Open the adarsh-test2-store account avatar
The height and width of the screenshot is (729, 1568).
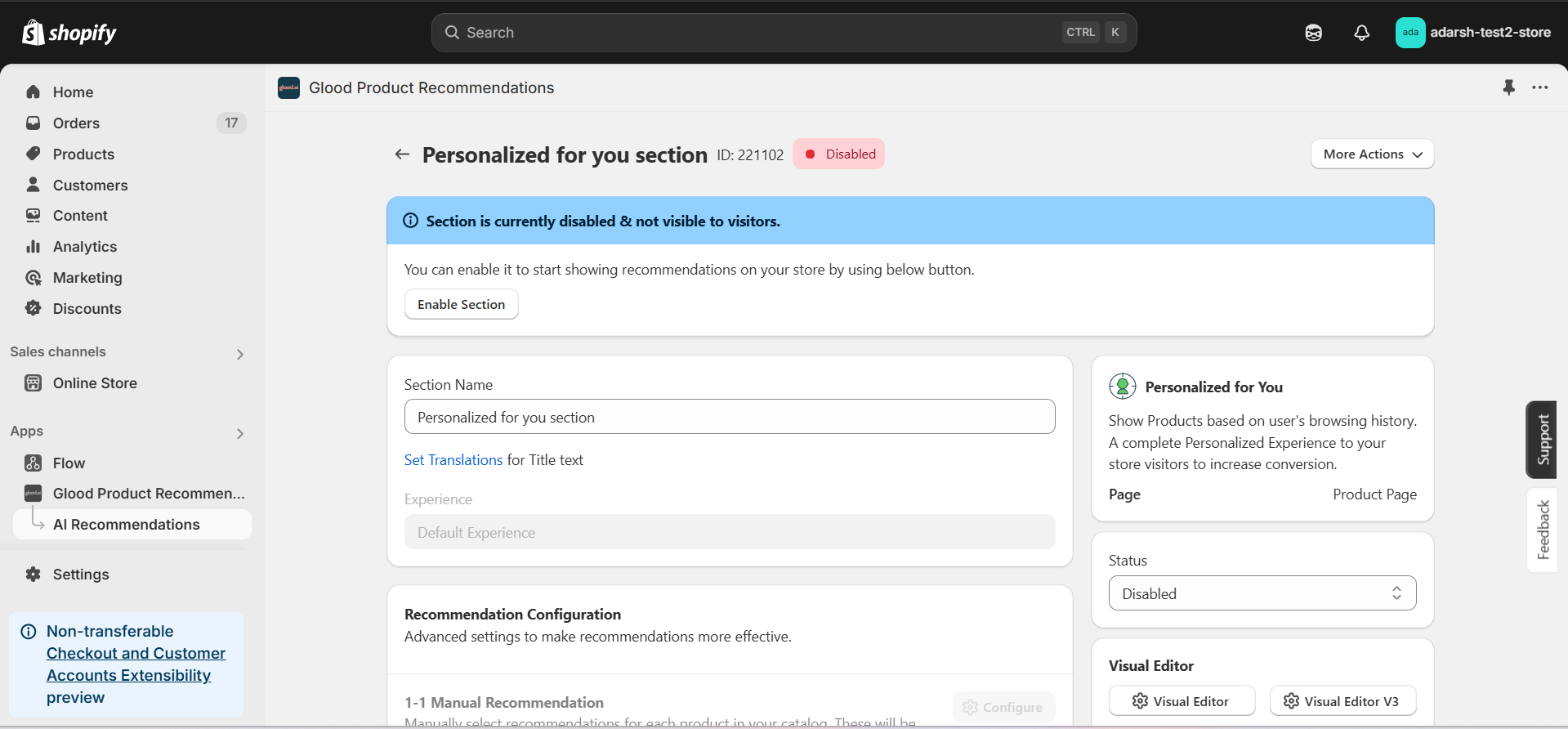(1410, 33)
